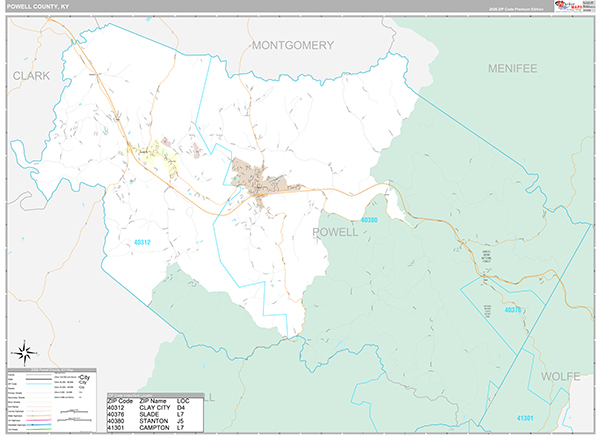Click the 40312 ZIP label on map
Screen dimensions: 600x435
point(145,242)
